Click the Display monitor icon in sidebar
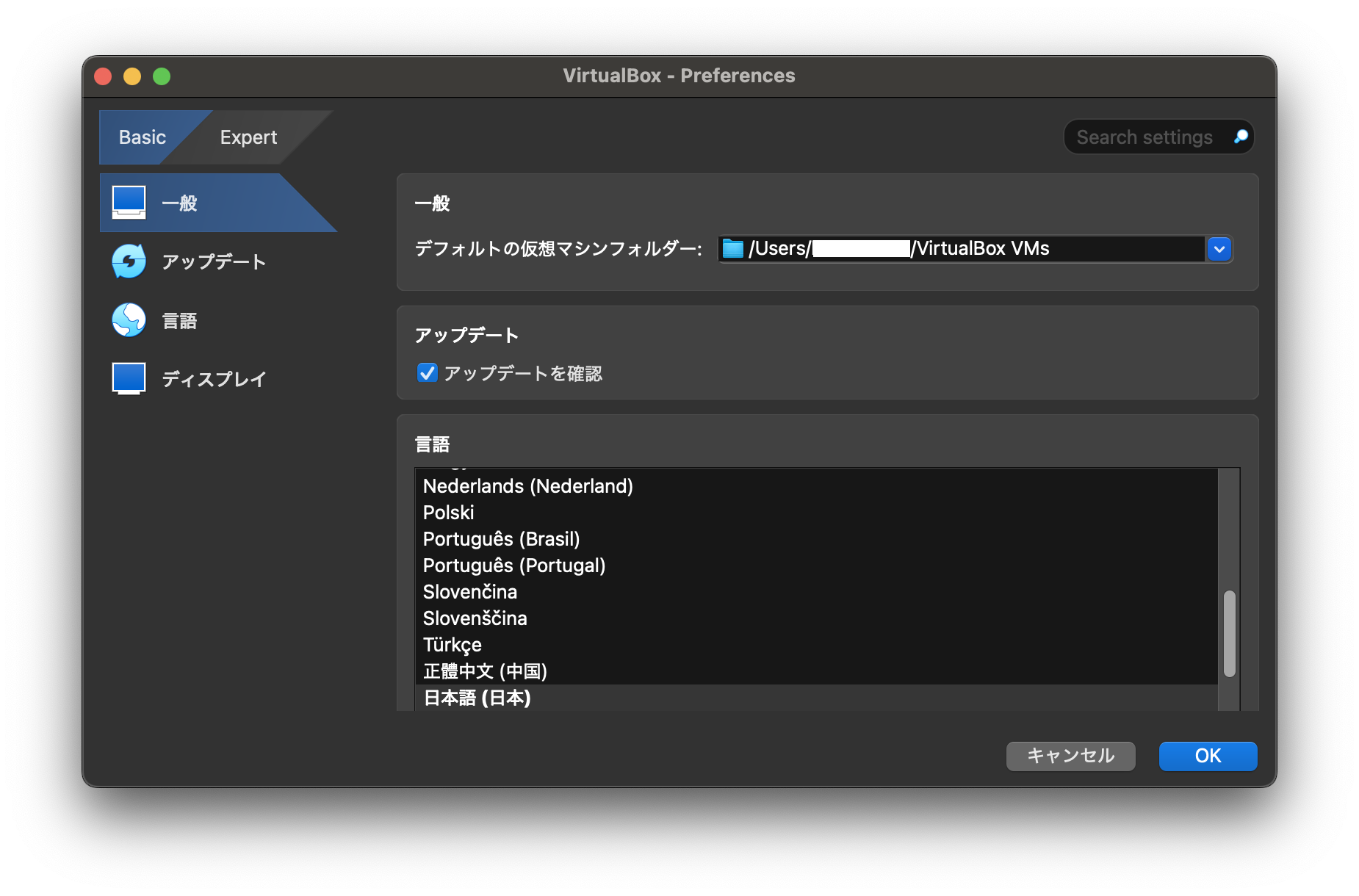Image resolution: width=1359 pixels, height=896 pixels. click(129, 378)
